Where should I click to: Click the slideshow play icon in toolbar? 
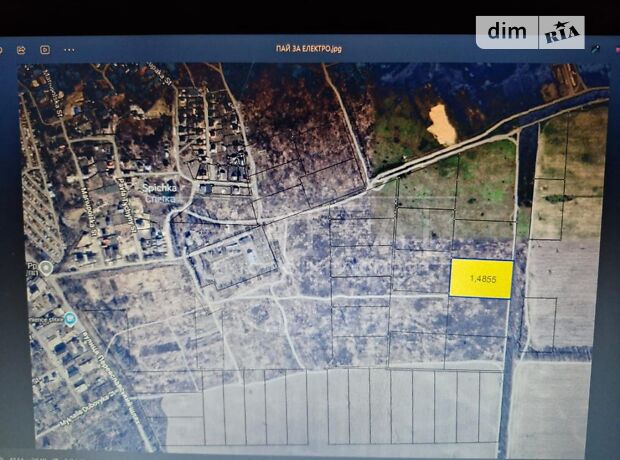[45, 48]
